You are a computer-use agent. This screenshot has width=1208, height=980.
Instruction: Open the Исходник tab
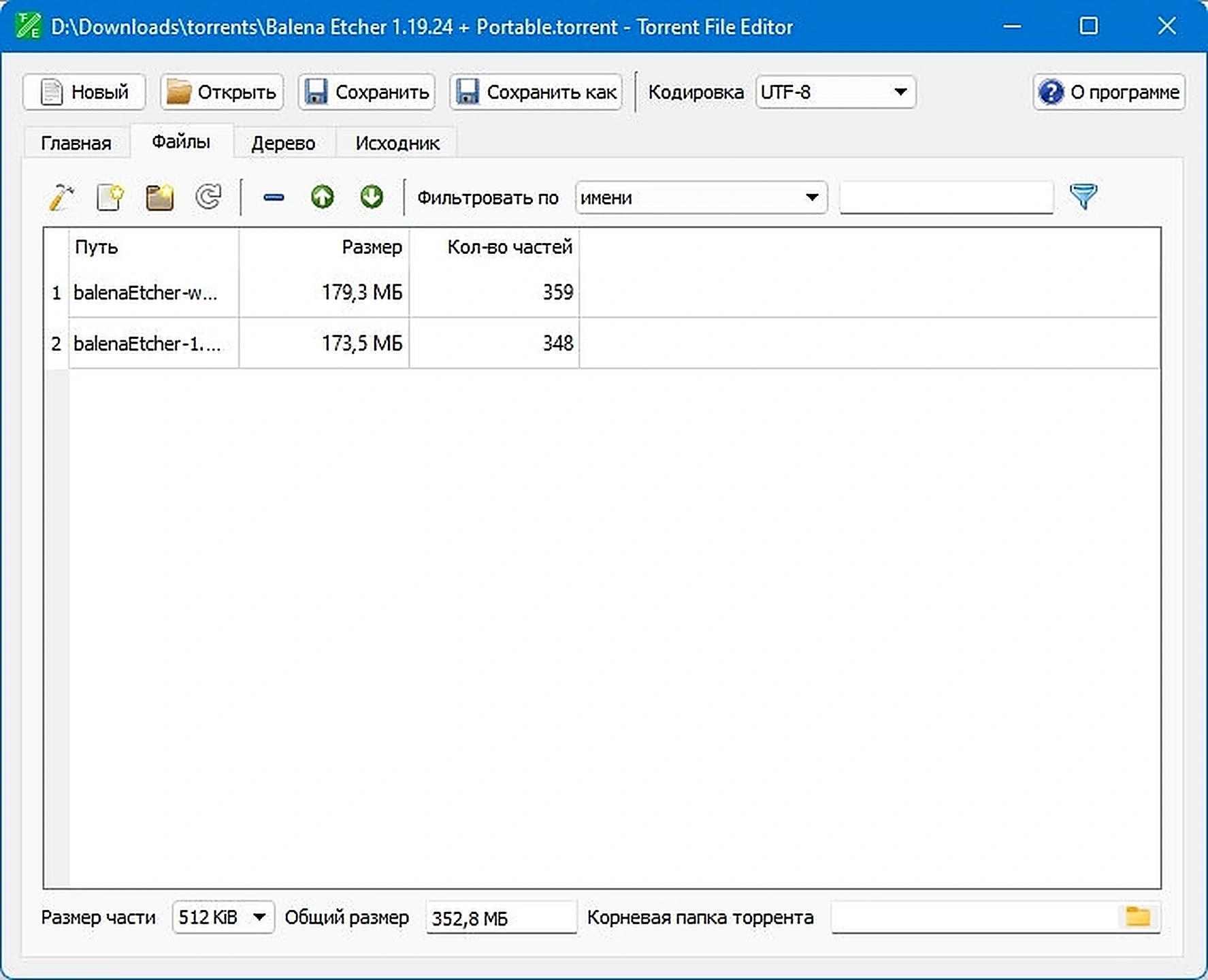click(x=397, y=143)
